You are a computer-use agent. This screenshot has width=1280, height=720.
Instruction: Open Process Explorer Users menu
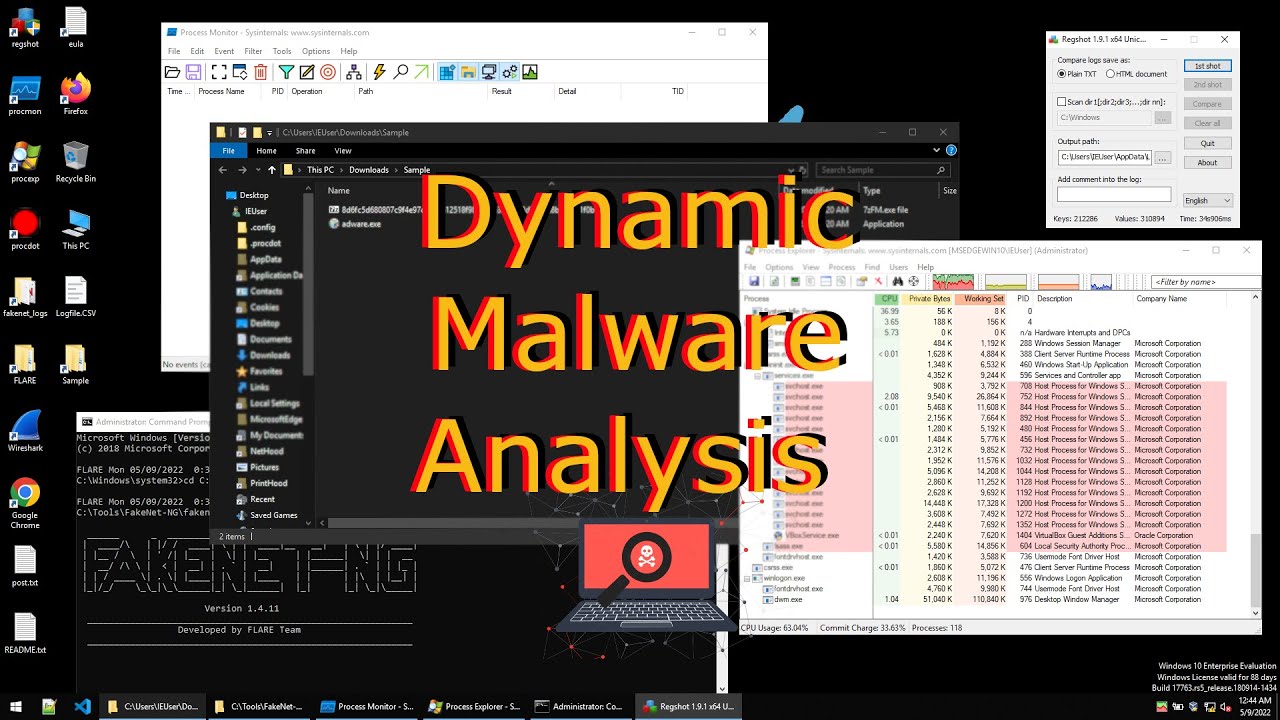click(x=898, y=267)
